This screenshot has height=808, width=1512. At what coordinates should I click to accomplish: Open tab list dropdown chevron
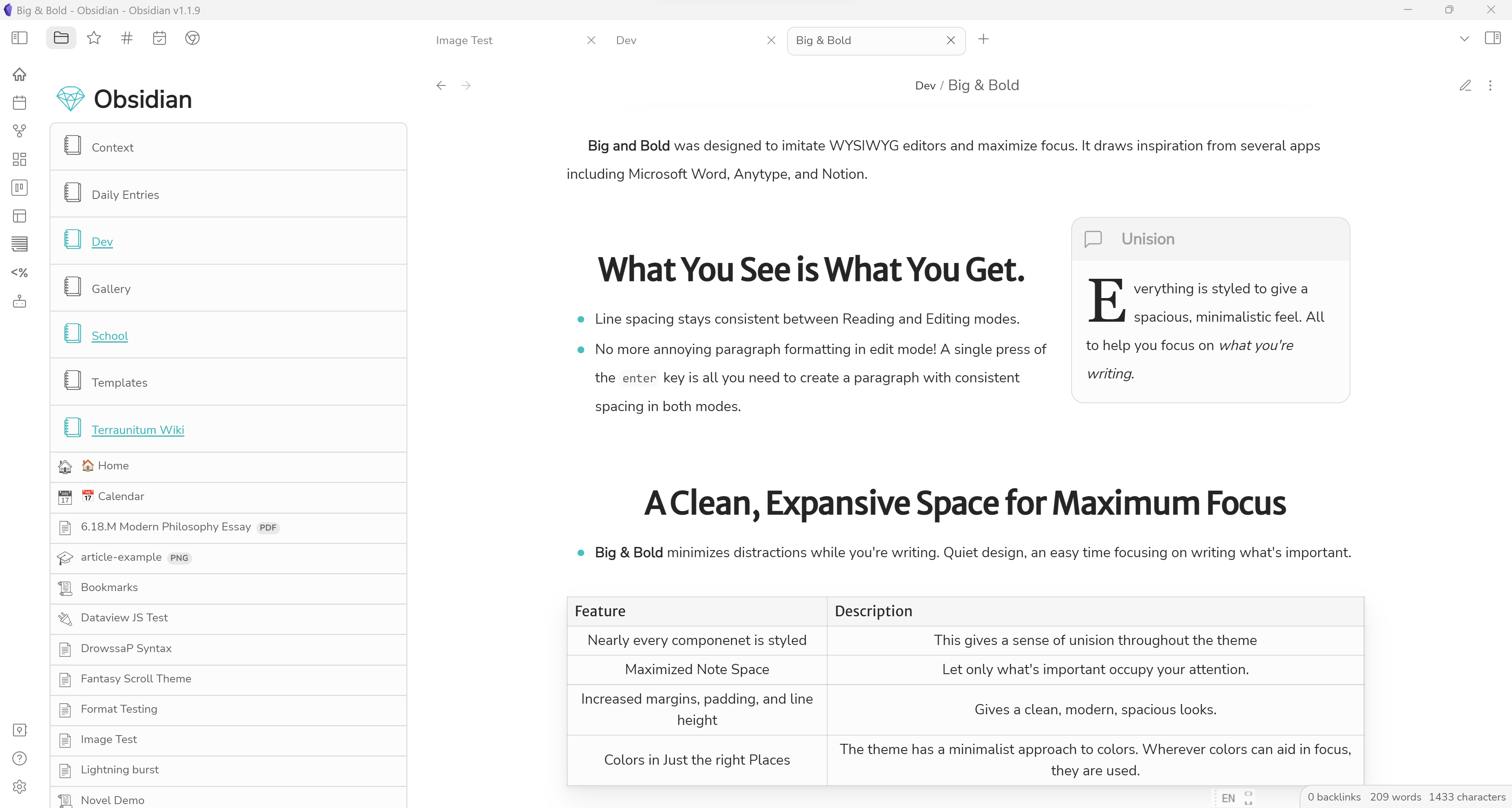(x=1464, y=39)
